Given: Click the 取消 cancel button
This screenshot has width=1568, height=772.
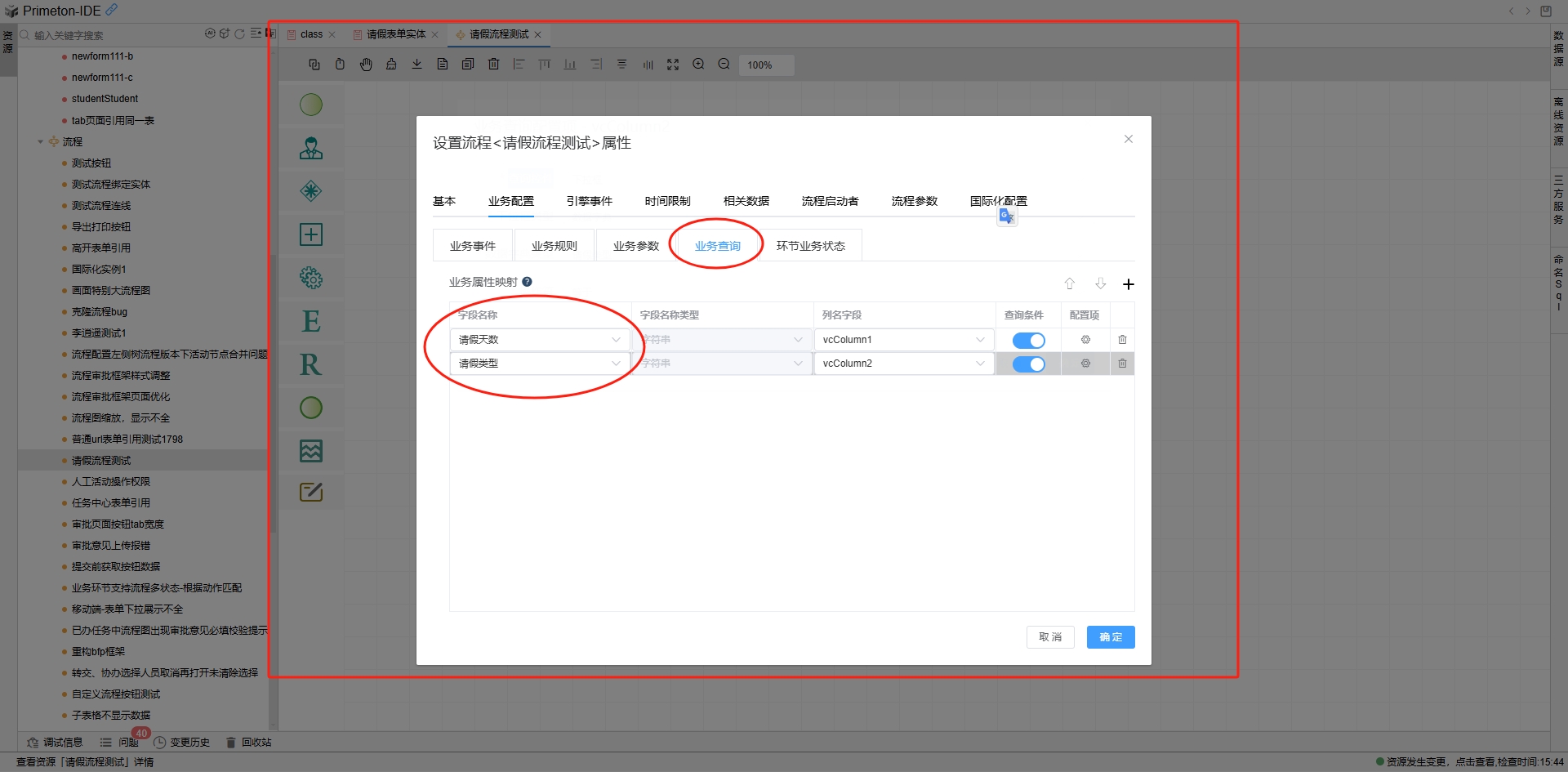Looking at the screenshot, I should pos(1050,637).
